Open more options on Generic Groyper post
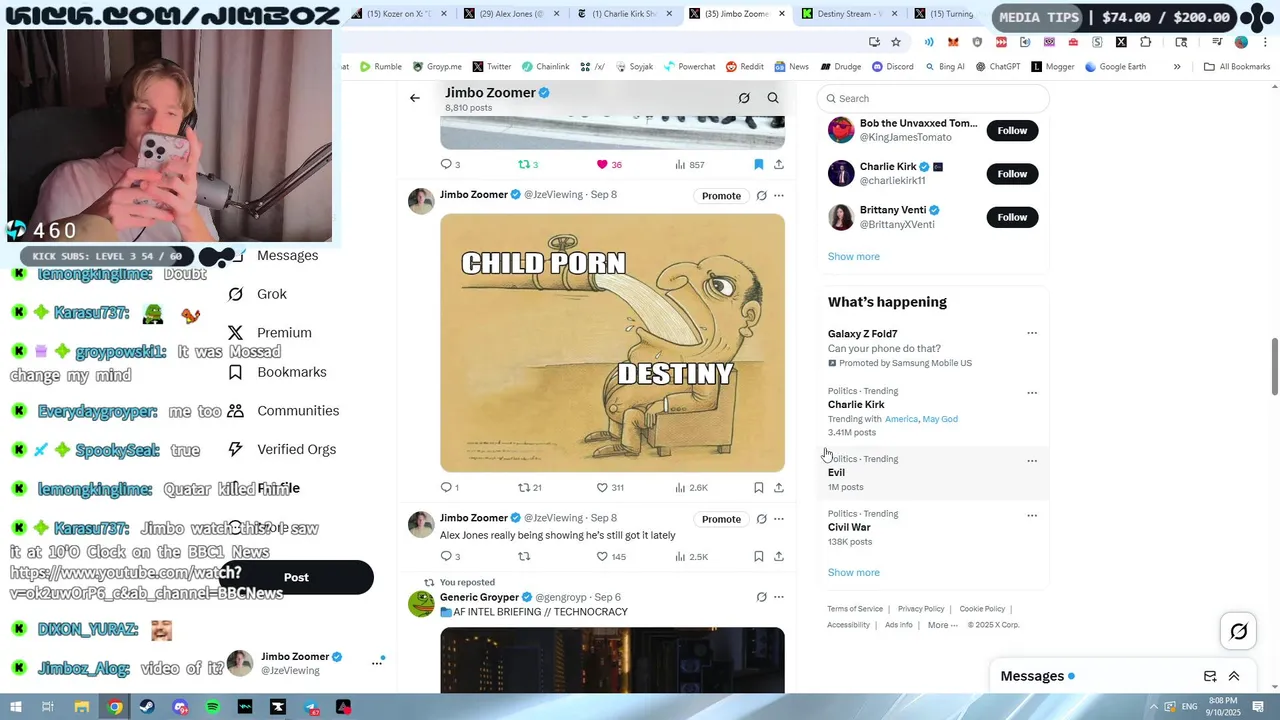The image size is (1280, 720). 779,597
